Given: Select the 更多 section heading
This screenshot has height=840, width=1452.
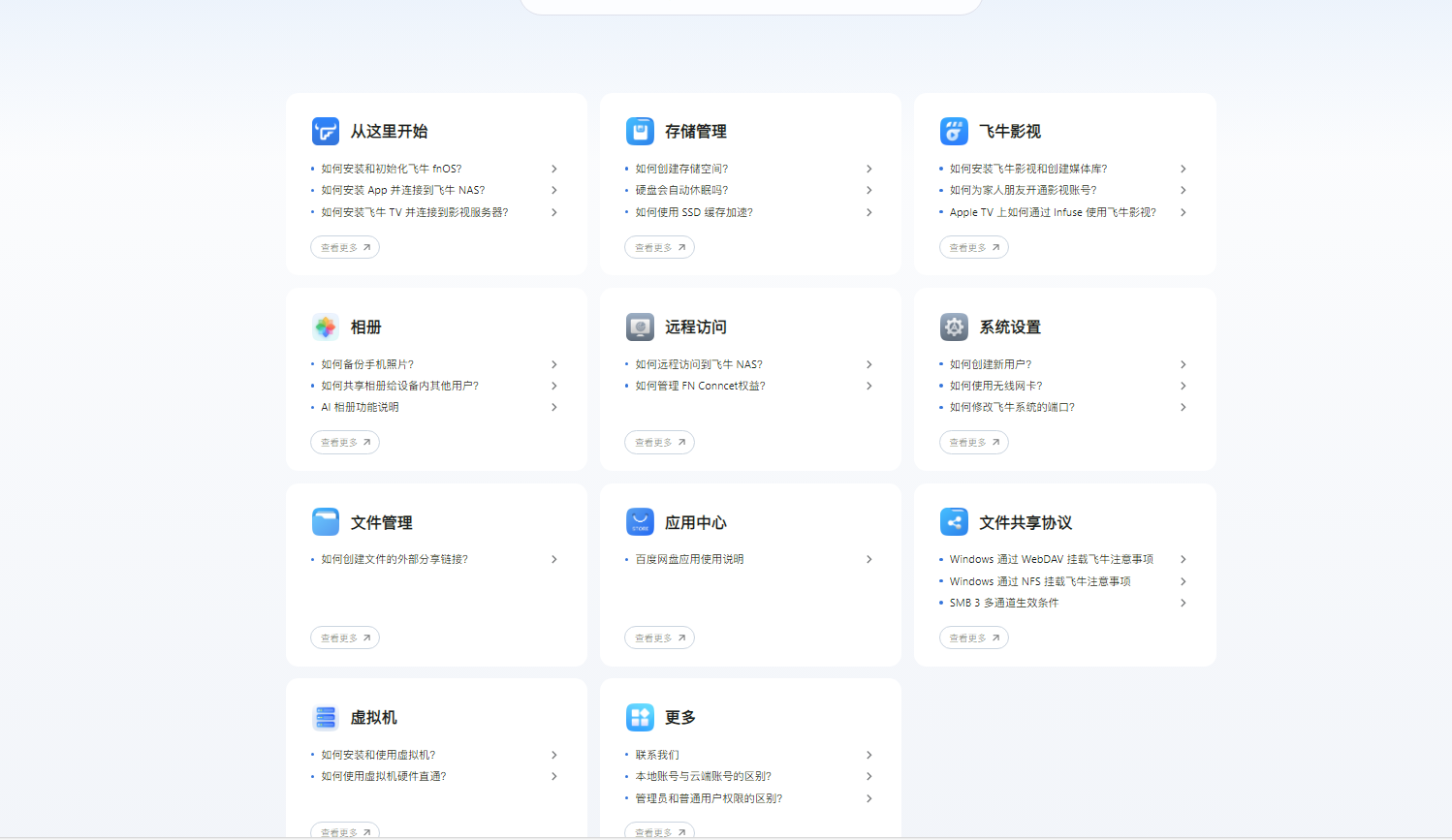Looking at the screenshot, I should (x=680, y=718).
